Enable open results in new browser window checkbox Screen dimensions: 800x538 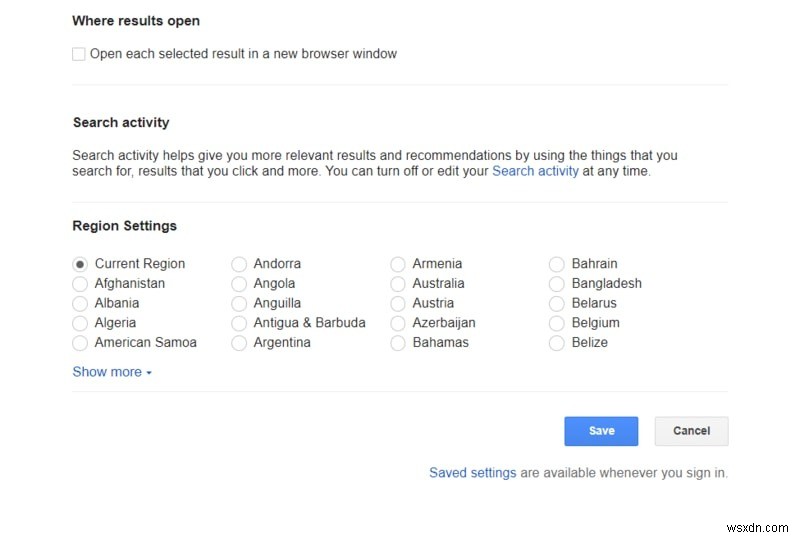[x=79, y=54]
